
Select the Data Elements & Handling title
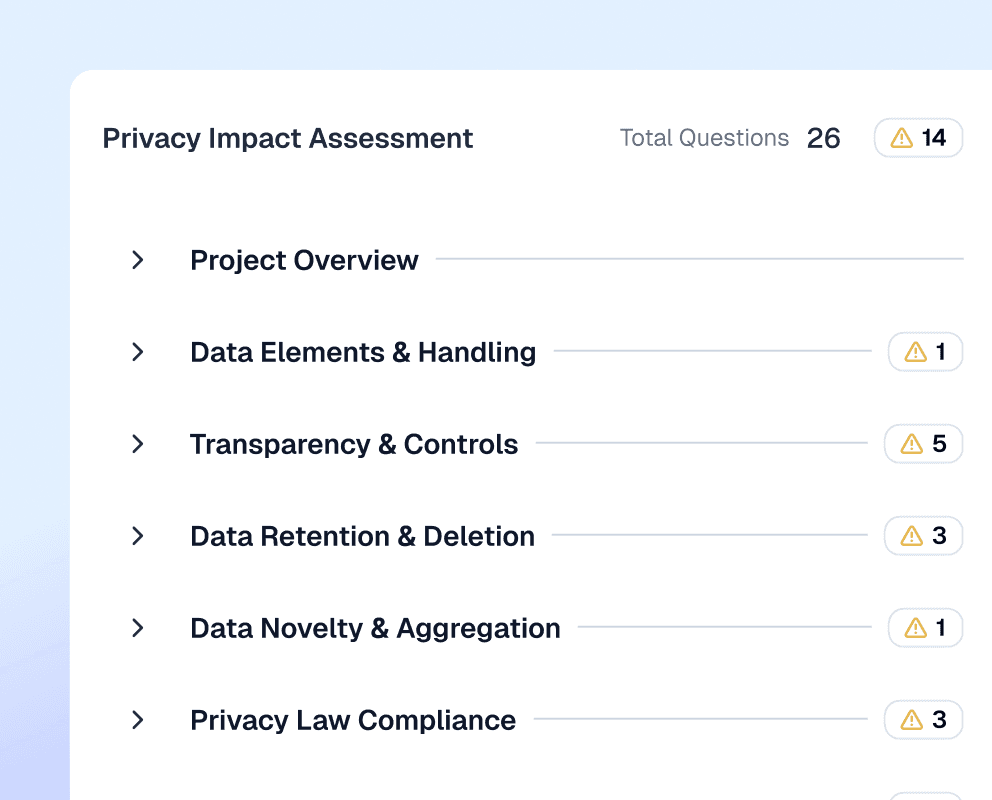pyautogui.click(x=363, y=352)
